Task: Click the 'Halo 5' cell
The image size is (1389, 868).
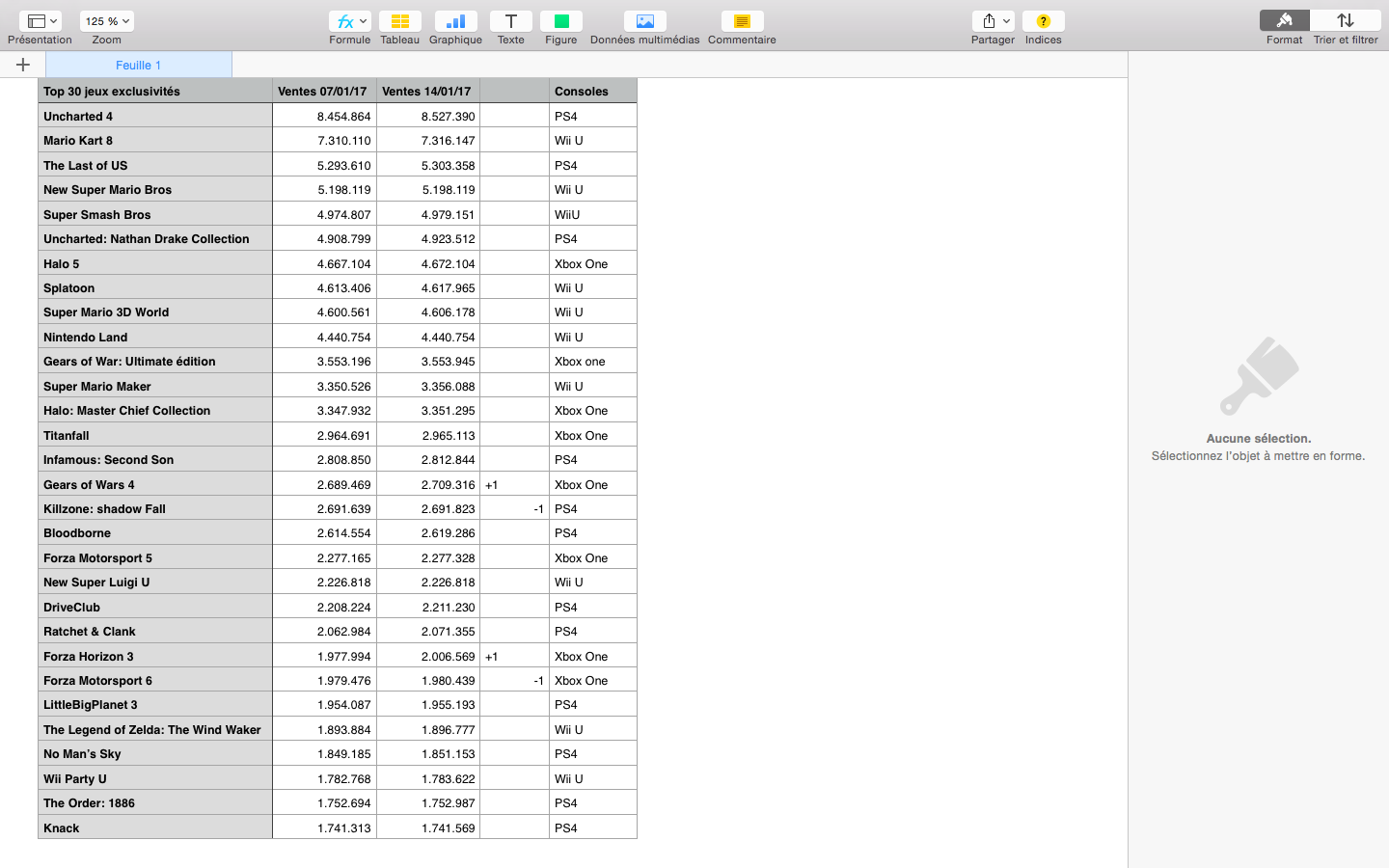Action: click(x=155, y=263)
